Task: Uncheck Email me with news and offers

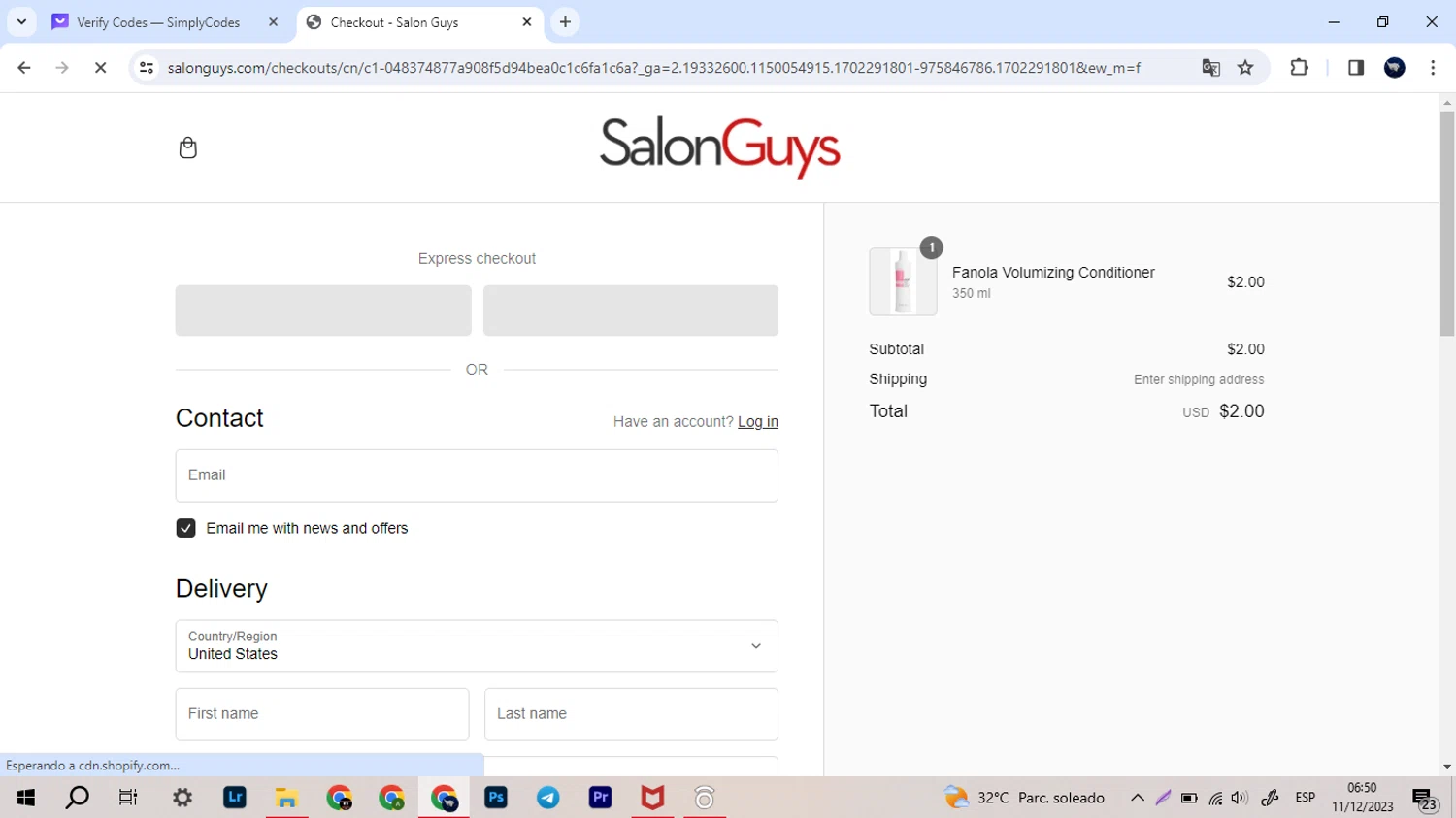Action: [186, 528]
